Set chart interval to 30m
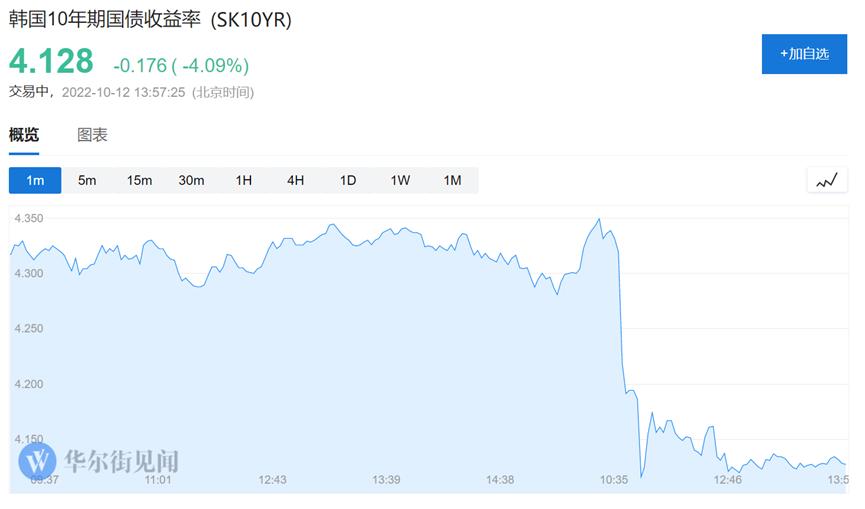 pyautogui.click(x=191, y=180)
